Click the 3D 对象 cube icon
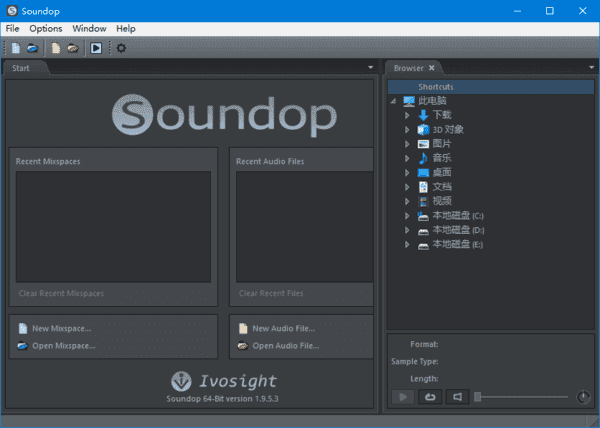The image size is (600, 428). pyautogui.click(x=423, y=130)
